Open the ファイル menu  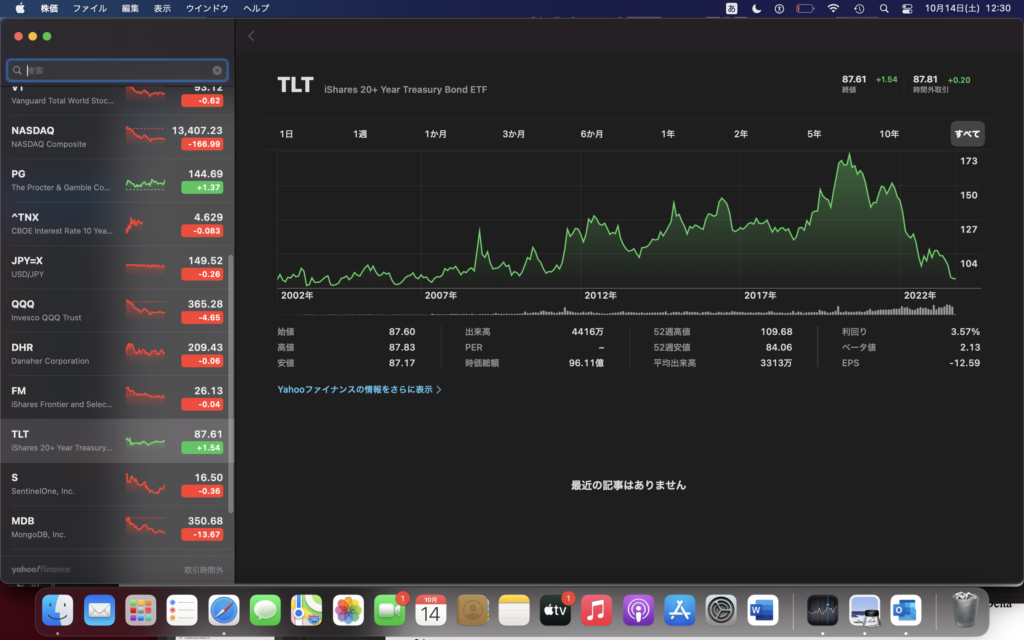(90, 8)
